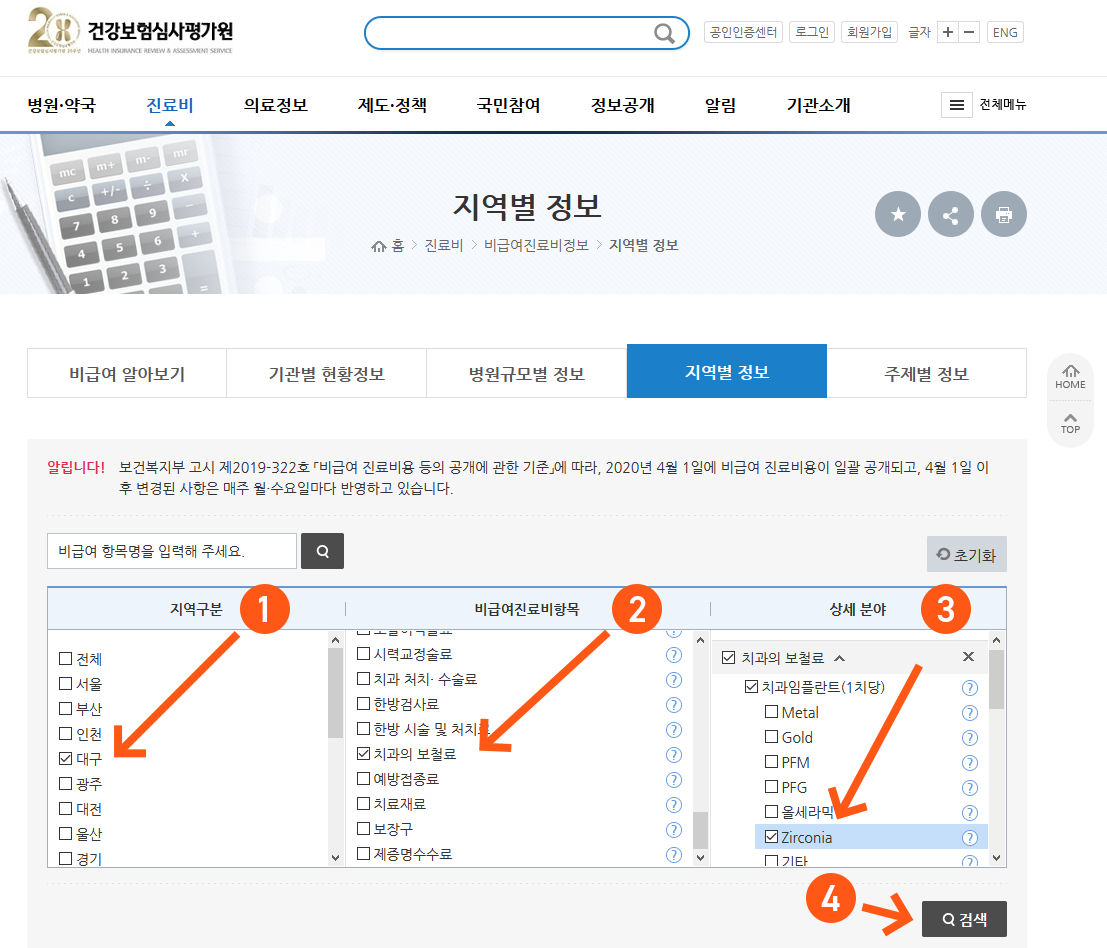Click 로그인 link
The width and height of the screenshot is (1107, 948).
tap(812, 32)
